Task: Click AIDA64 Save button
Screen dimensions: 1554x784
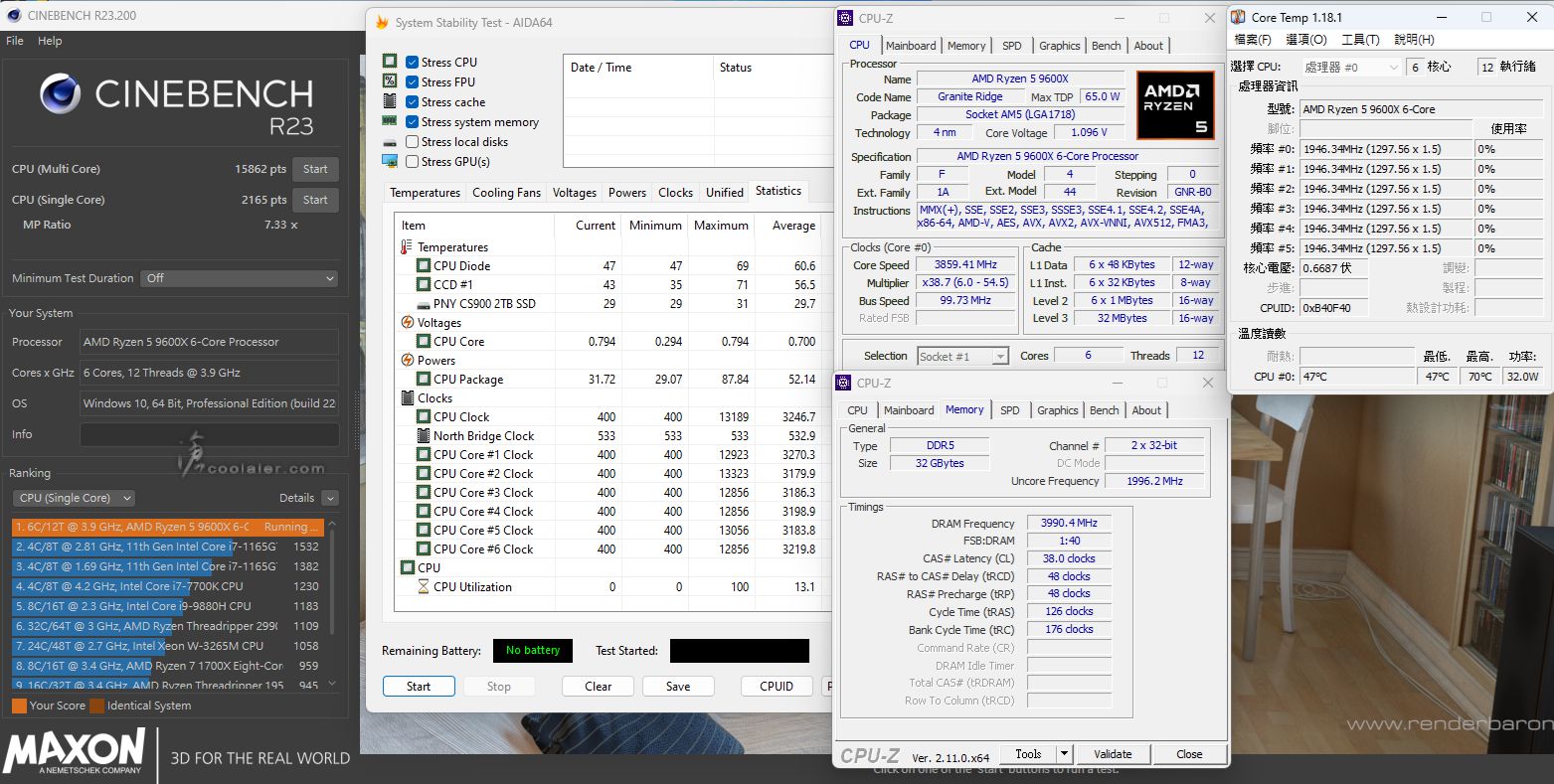Action: pyautogui.click(x=678, y=687)
